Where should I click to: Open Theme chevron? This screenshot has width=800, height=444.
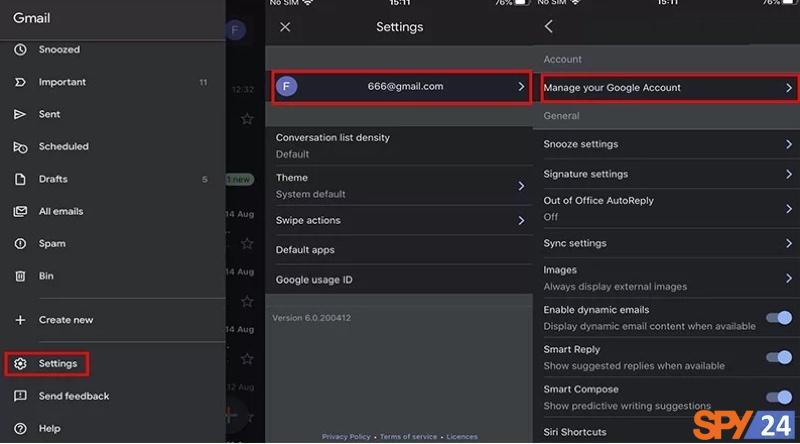(521, 186)
